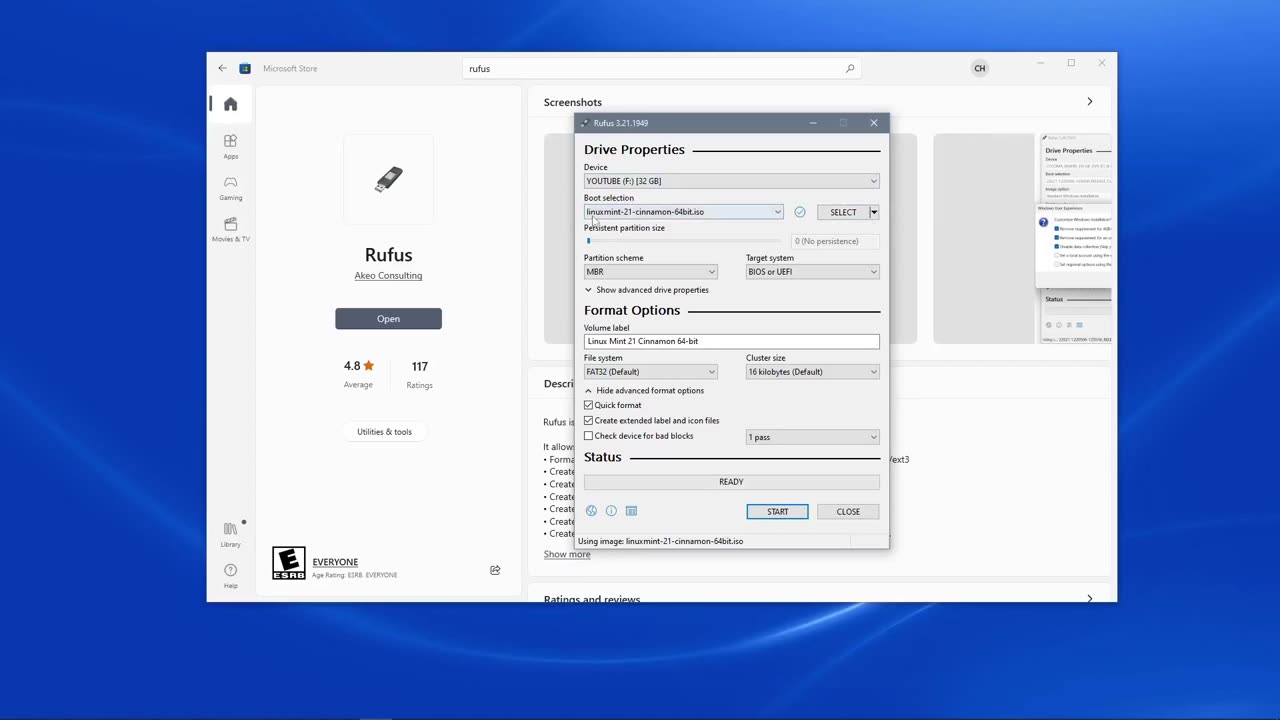Close the Rufus window with X
Image resolution: width=1280 pixels, height=720 pixels.
coord(874,123)
